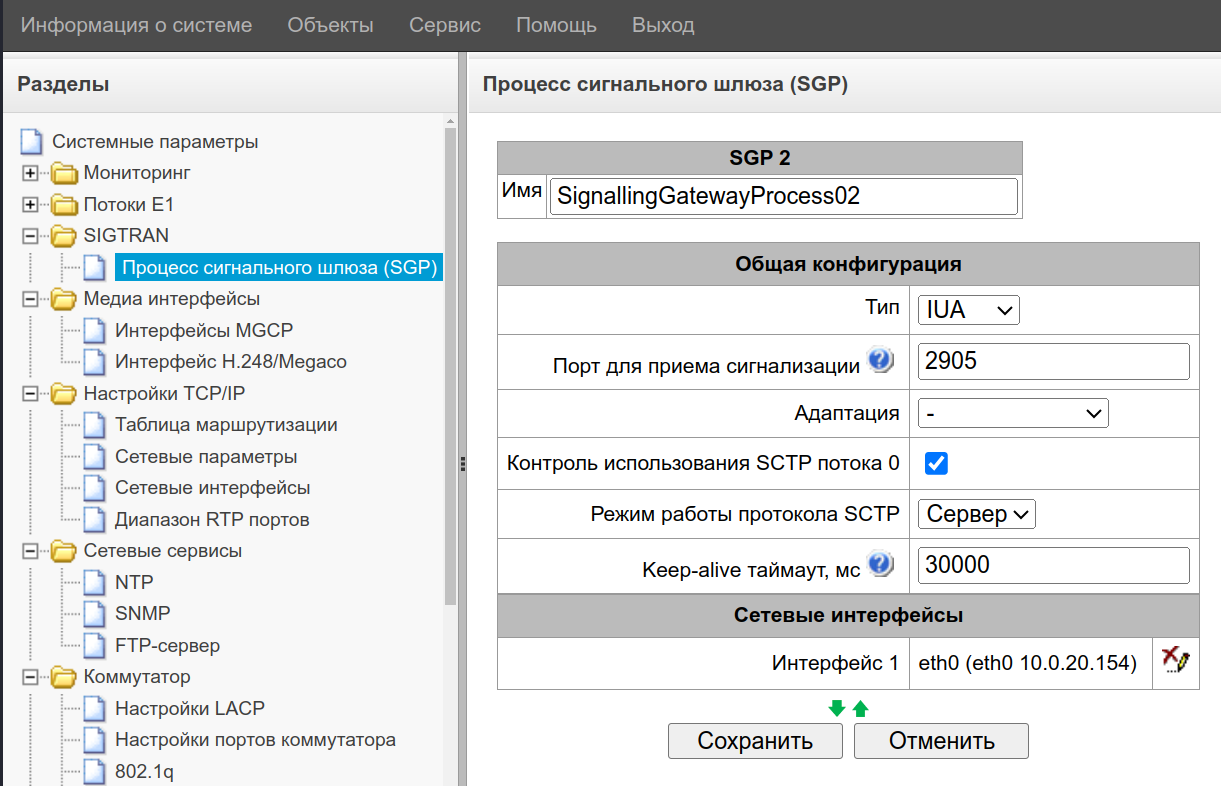The image size is (1221, 786).
Task: Click edit icon for Interface 1 row
Action: (1174, 662)
